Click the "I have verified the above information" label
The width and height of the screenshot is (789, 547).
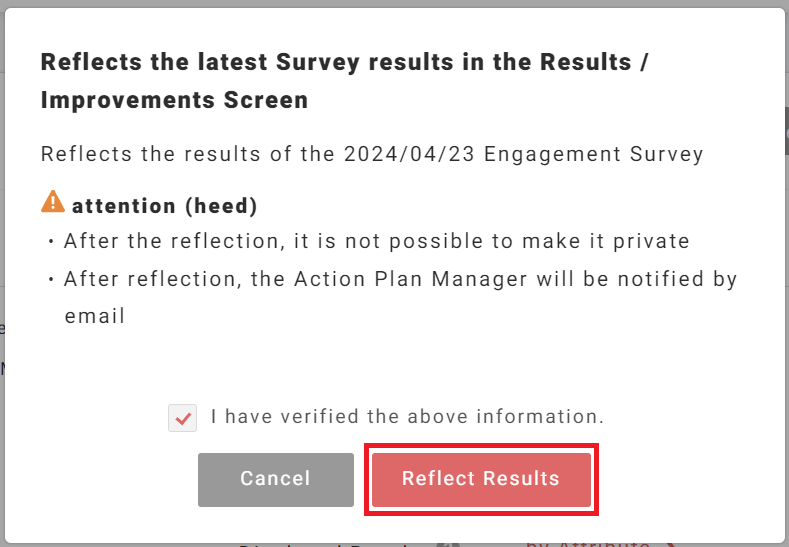click(407, 416)
